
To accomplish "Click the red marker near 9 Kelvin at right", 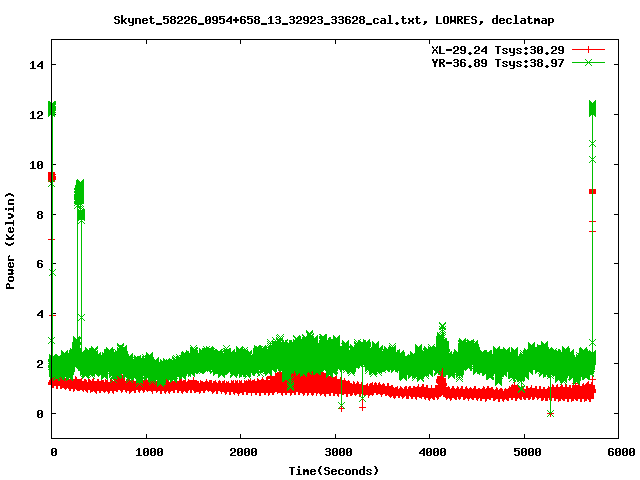I will click(592, 191).
